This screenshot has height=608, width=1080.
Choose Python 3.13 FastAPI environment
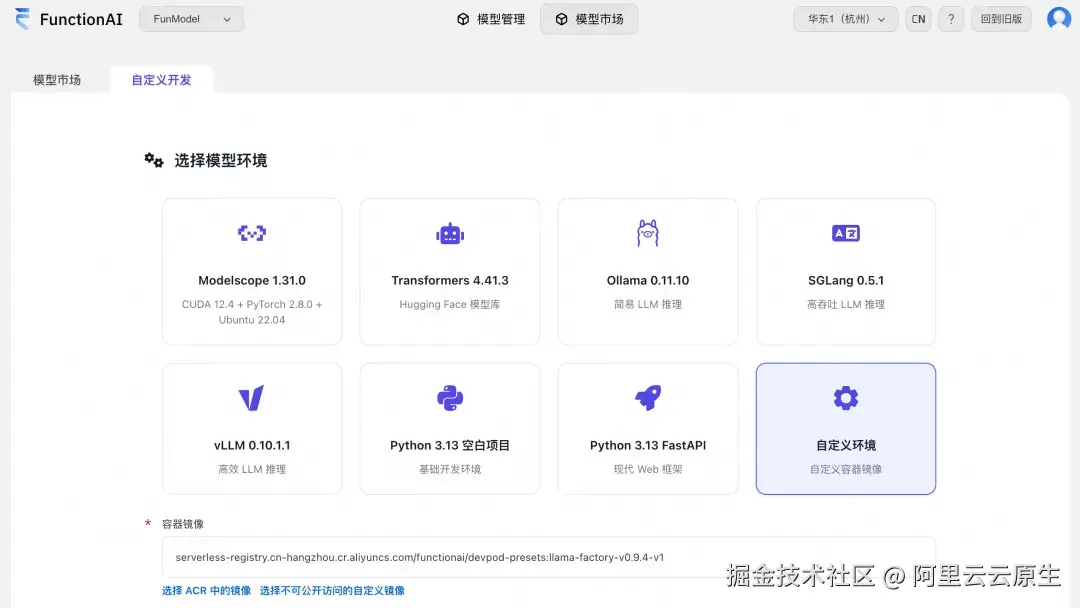click(647, 429)
